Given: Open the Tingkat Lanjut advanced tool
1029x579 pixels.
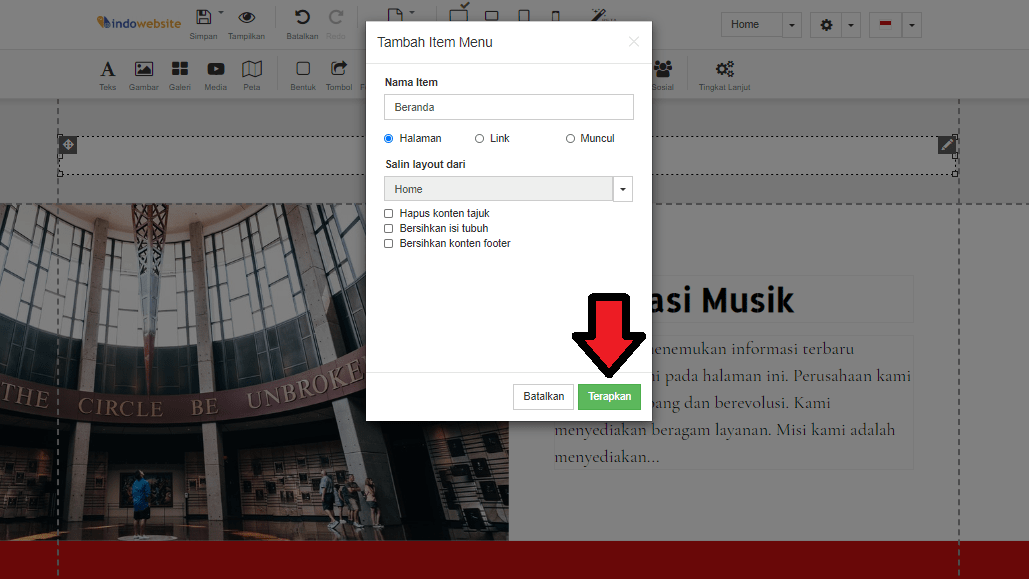Looking at the screenshot, I should pos(724,69).
